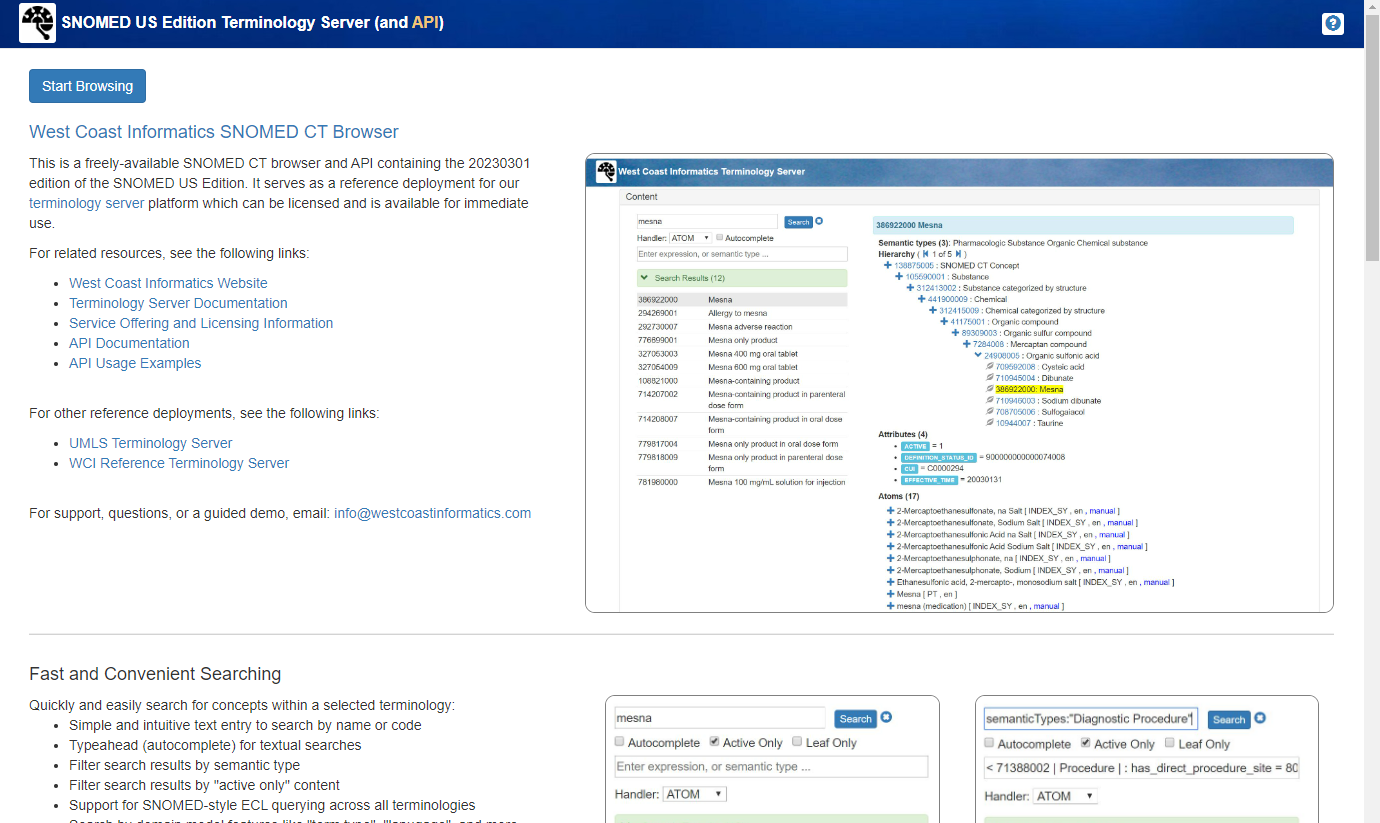Click the Search button in the Diagnostic Procedure panel

1229,719
